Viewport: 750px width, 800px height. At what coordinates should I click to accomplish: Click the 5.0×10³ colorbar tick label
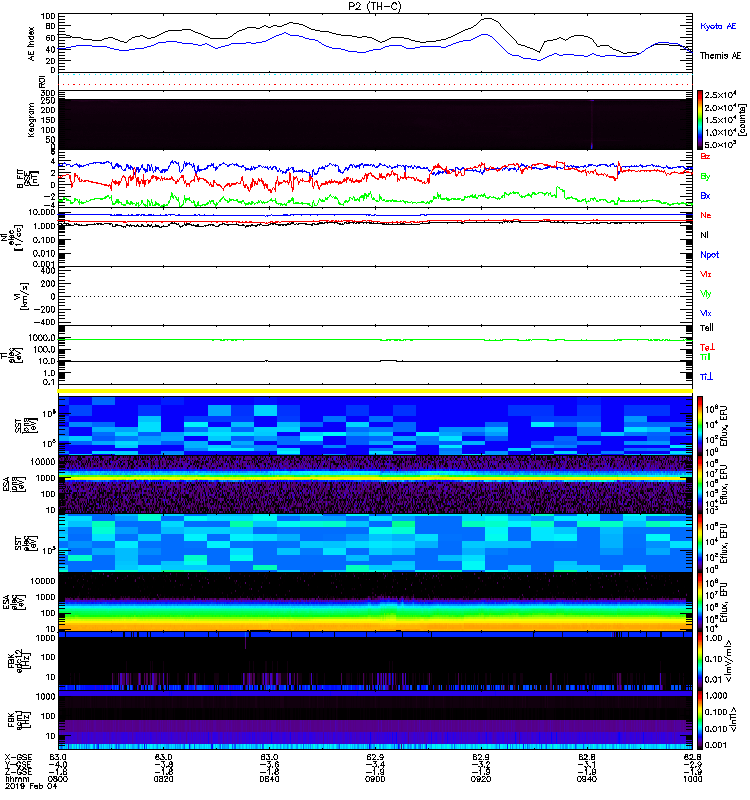click(x=720, y=145)
